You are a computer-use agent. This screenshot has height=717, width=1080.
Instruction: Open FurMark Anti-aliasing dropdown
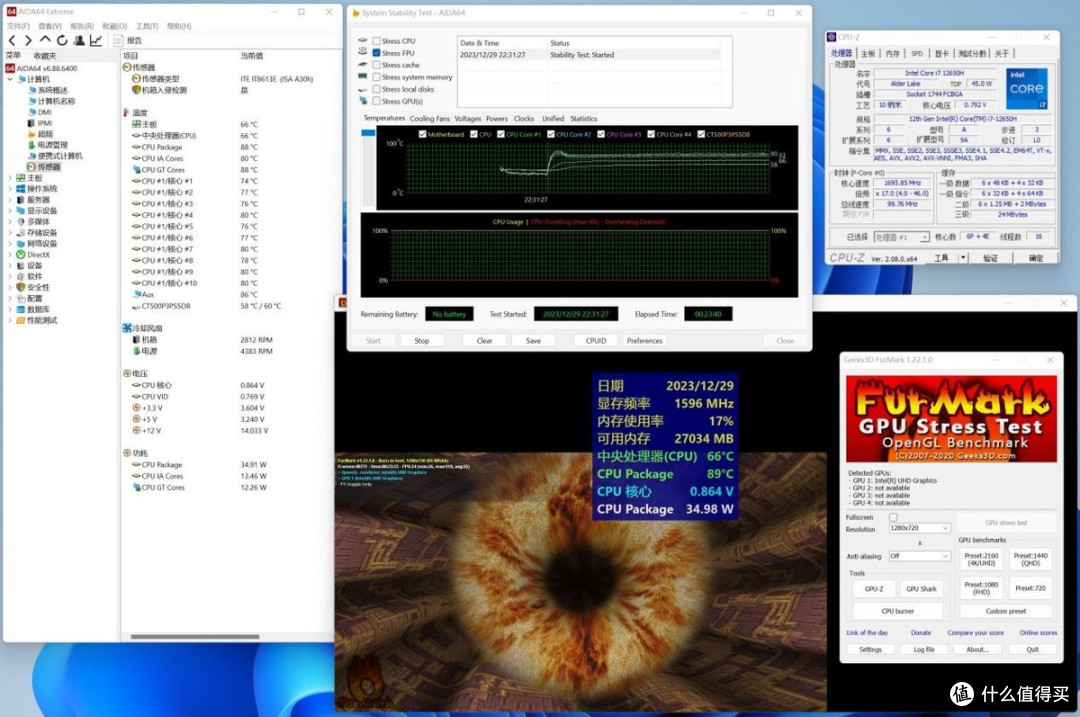[x=919, y=556]
